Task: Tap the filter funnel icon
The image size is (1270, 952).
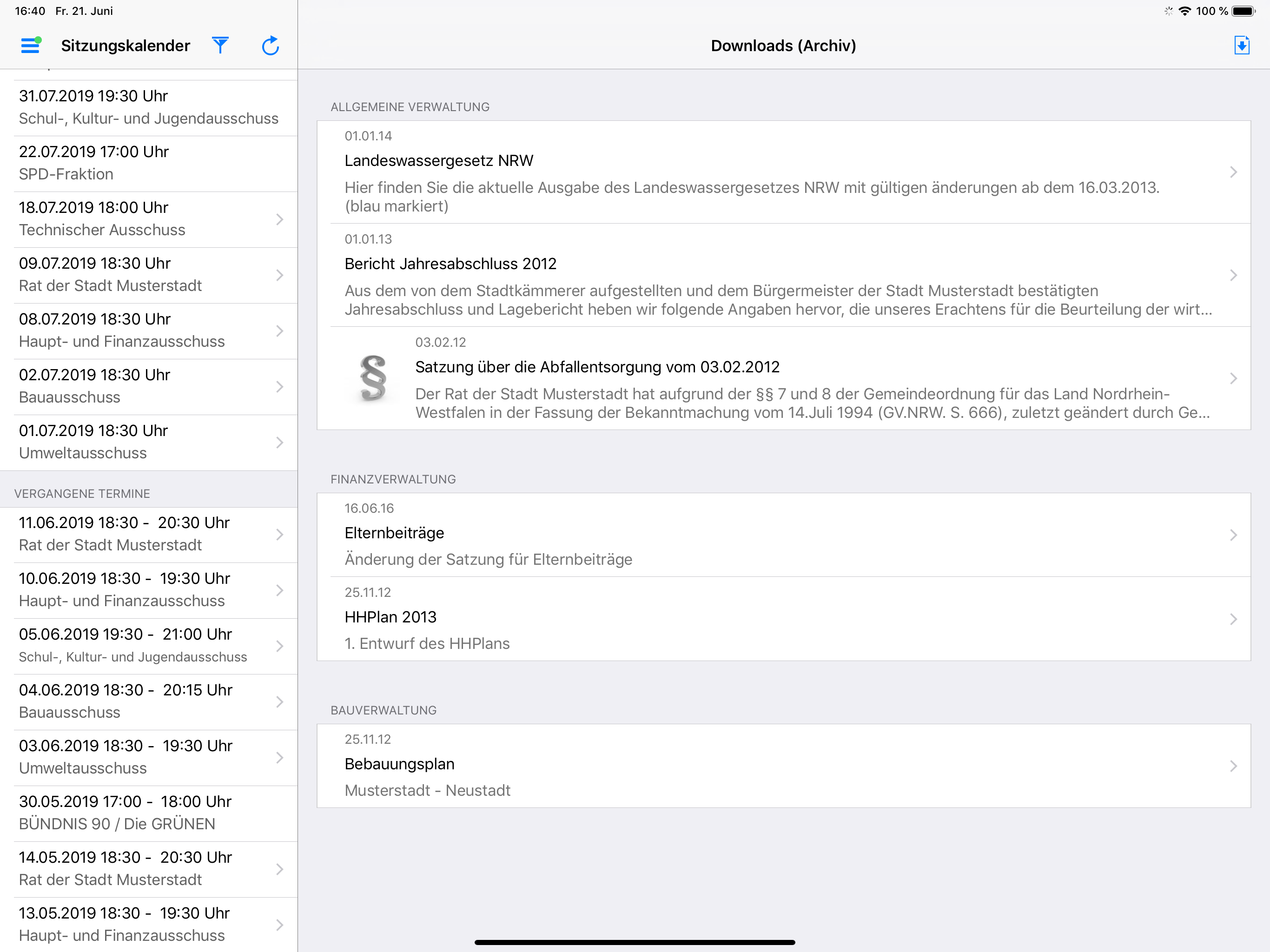Action: (220, 46)
